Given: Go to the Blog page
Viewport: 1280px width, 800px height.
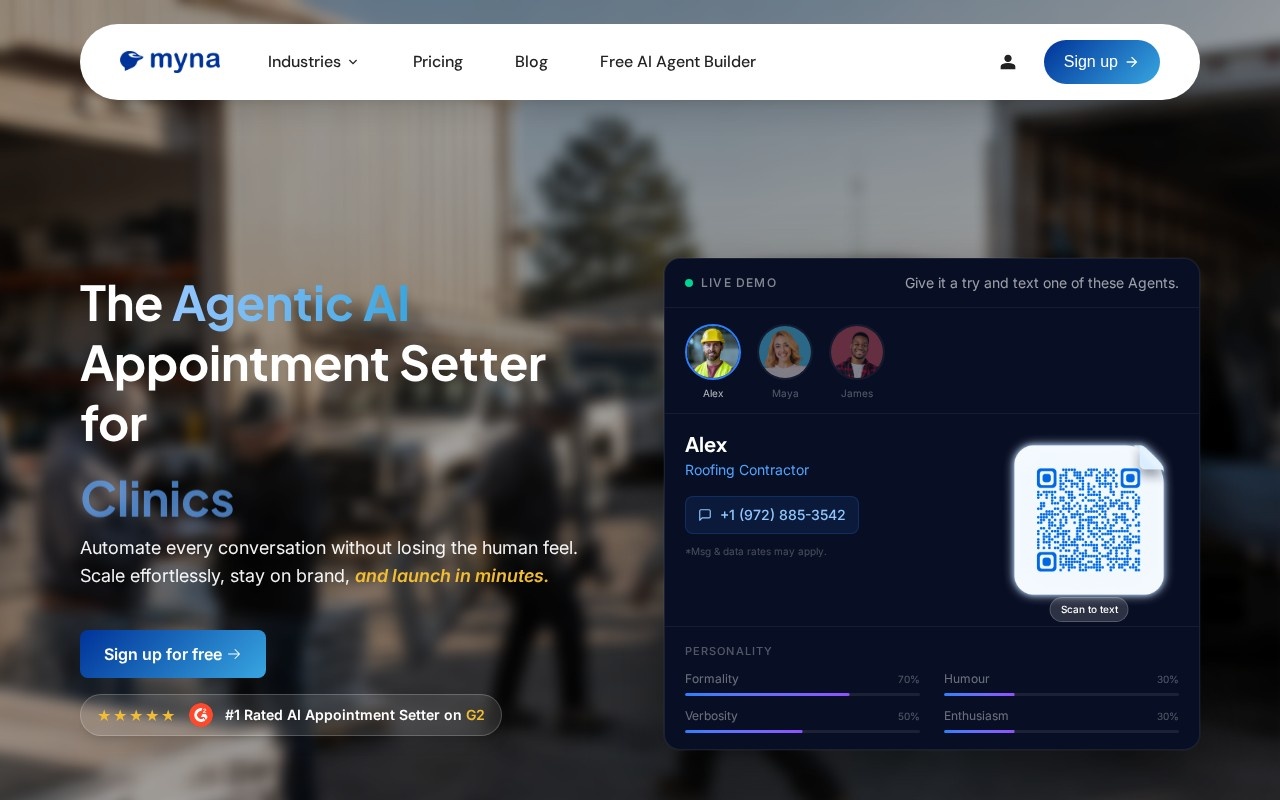Looking at the screenshot, I should 531,62.
